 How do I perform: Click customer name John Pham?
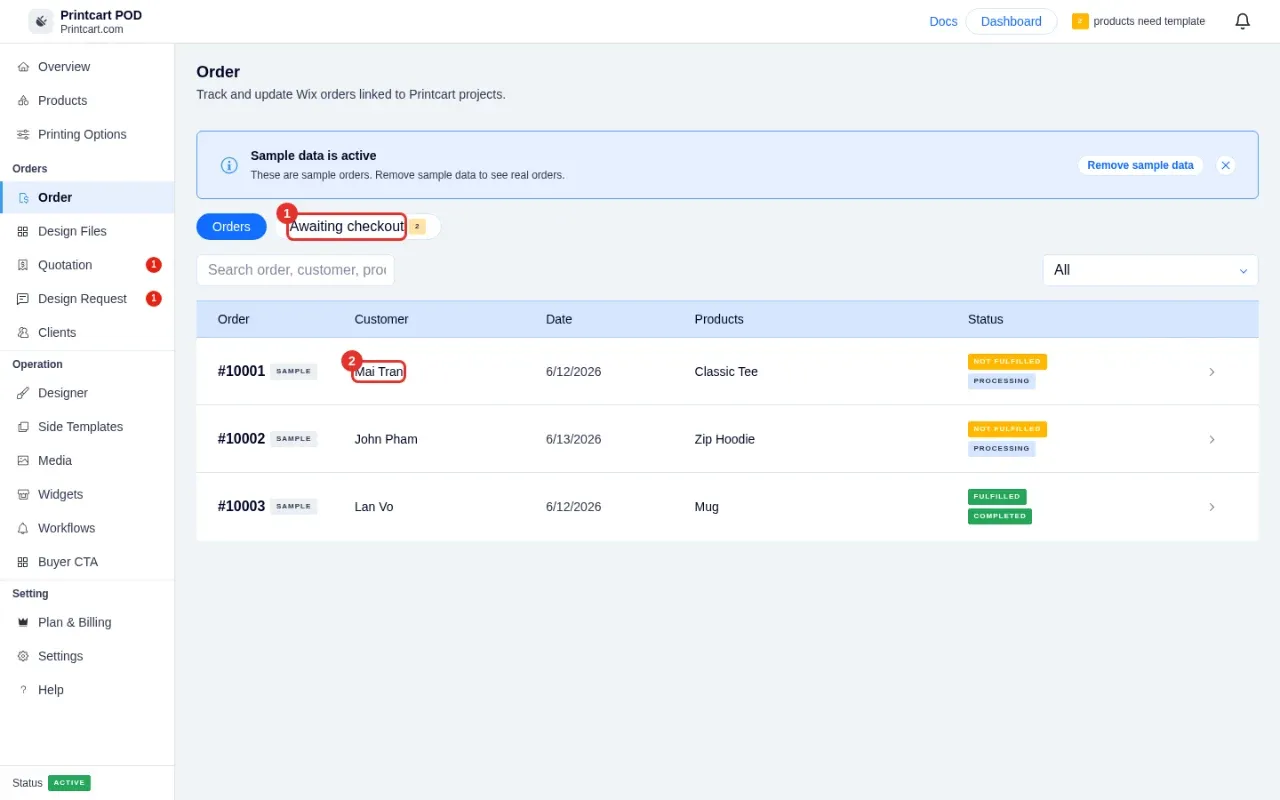[x=386, y=439]
